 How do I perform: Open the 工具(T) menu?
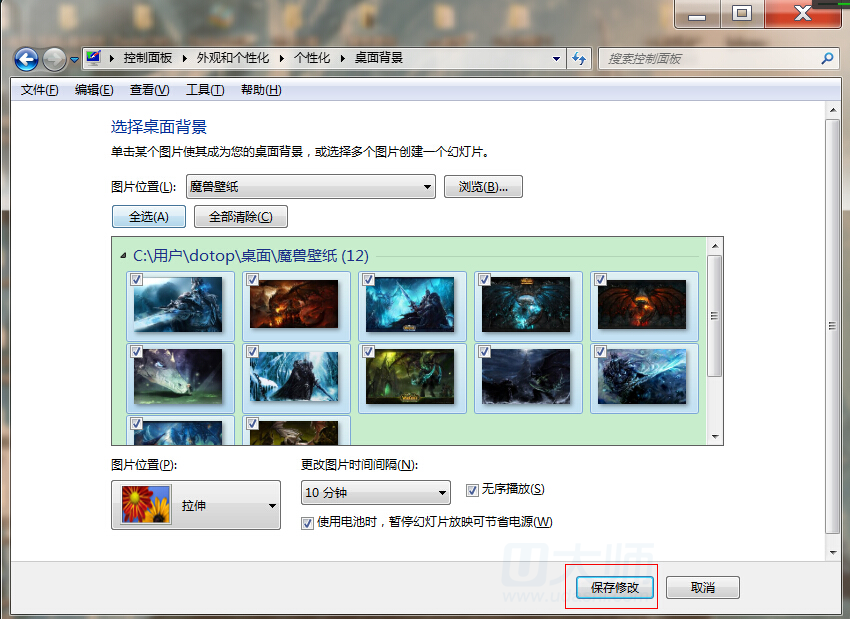(204, 90)
